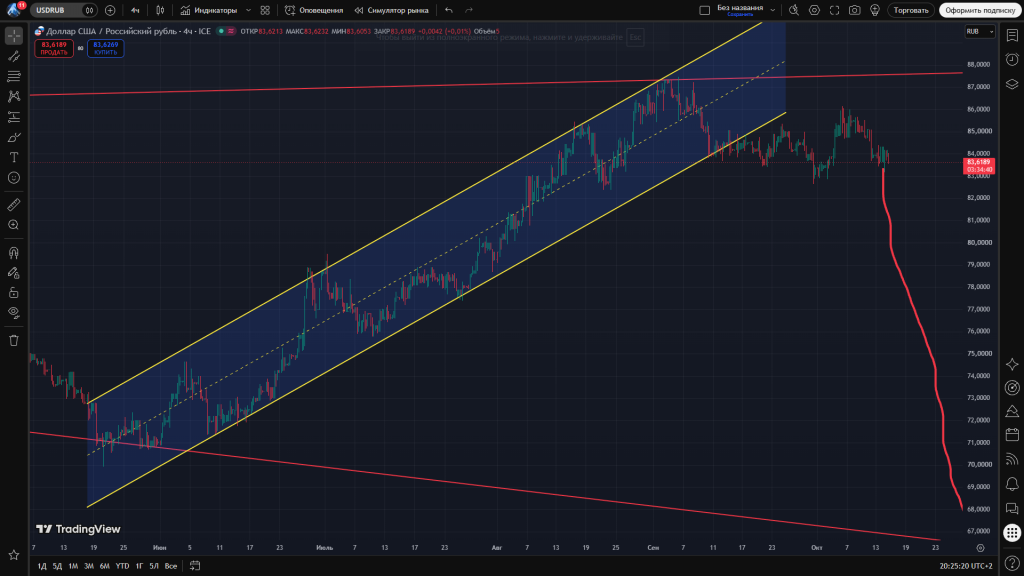Image resolution: width=1024 pixels, height=576 pixels.
Task: Open the watchlist panel in right sidebar
Action: click(1012, 36)
